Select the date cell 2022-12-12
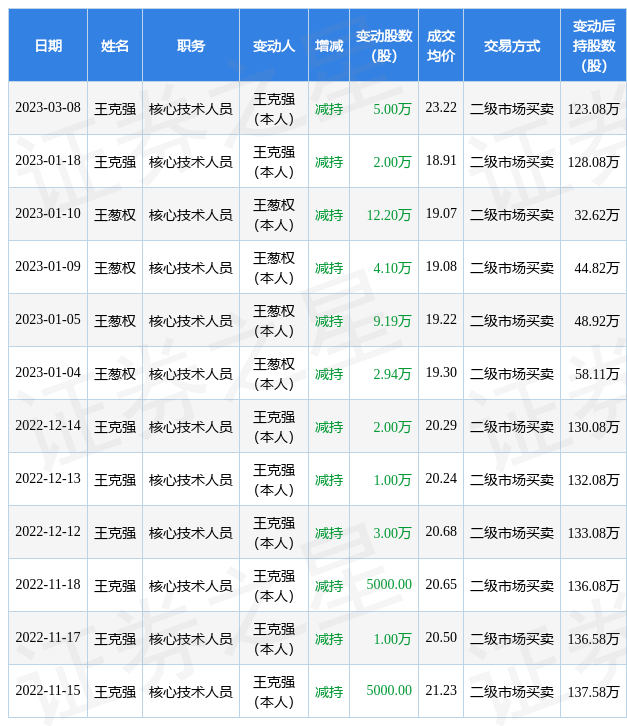 pos(48,532)
